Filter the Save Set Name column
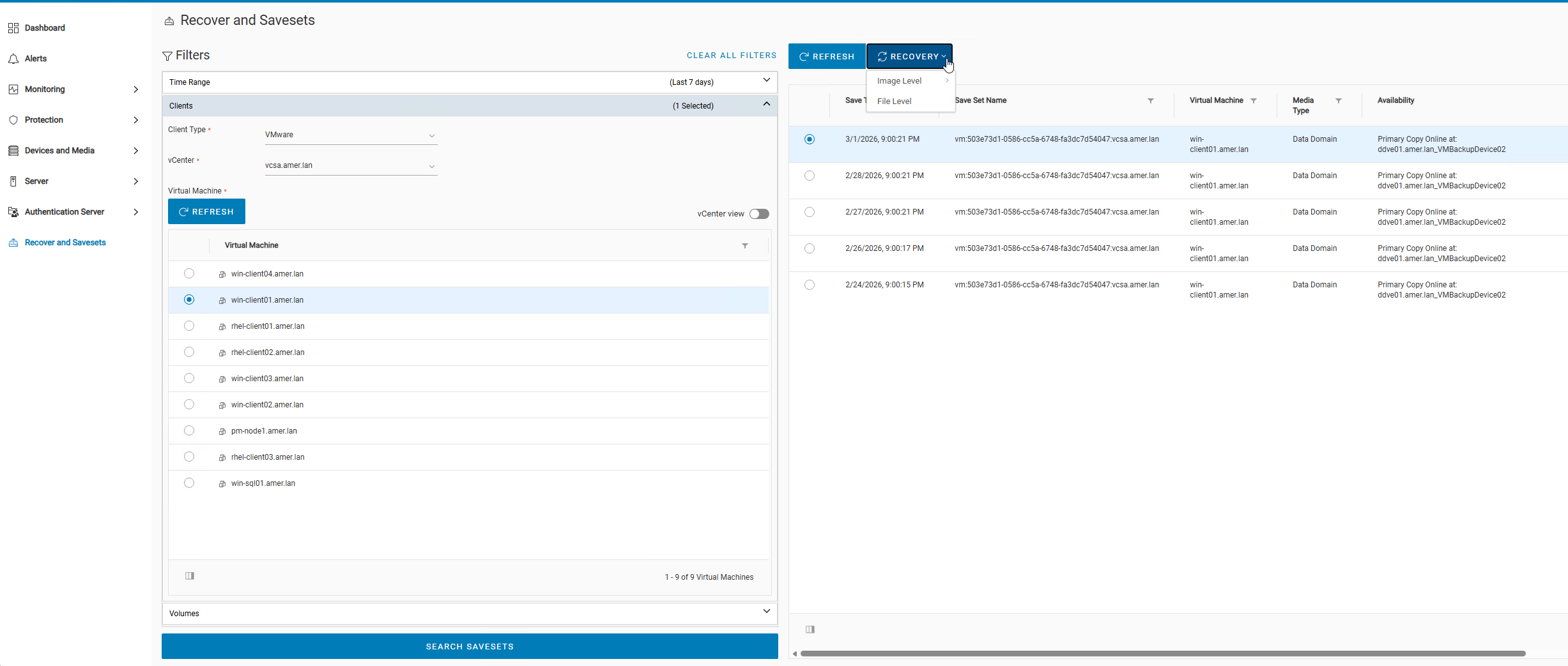Screen dimensions: 1568x666 pyautogui.click(x=1151, y=101)
